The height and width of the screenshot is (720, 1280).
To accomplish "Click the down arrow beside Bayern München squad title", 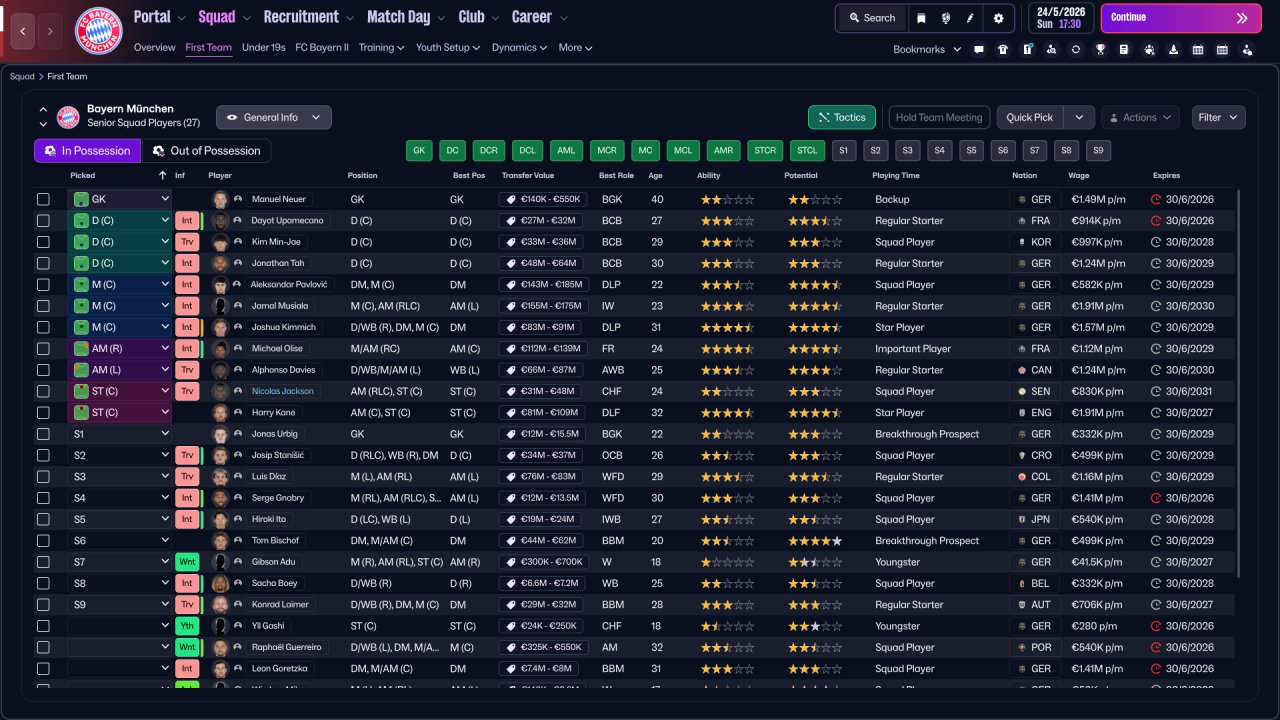I will point(43,124).
